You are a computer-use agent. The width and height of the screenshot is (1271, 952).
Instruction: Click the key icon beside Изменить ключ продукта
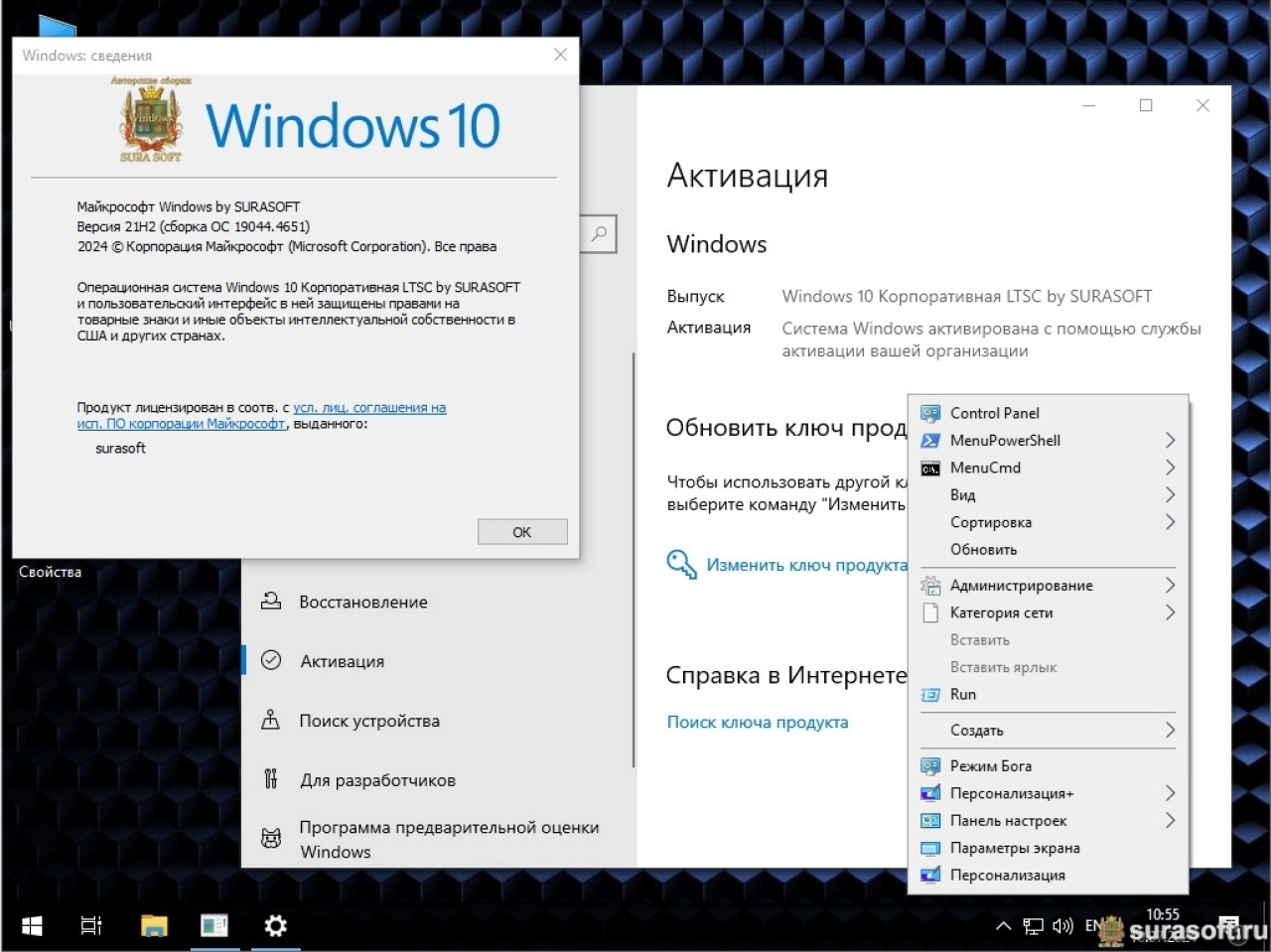681,564
